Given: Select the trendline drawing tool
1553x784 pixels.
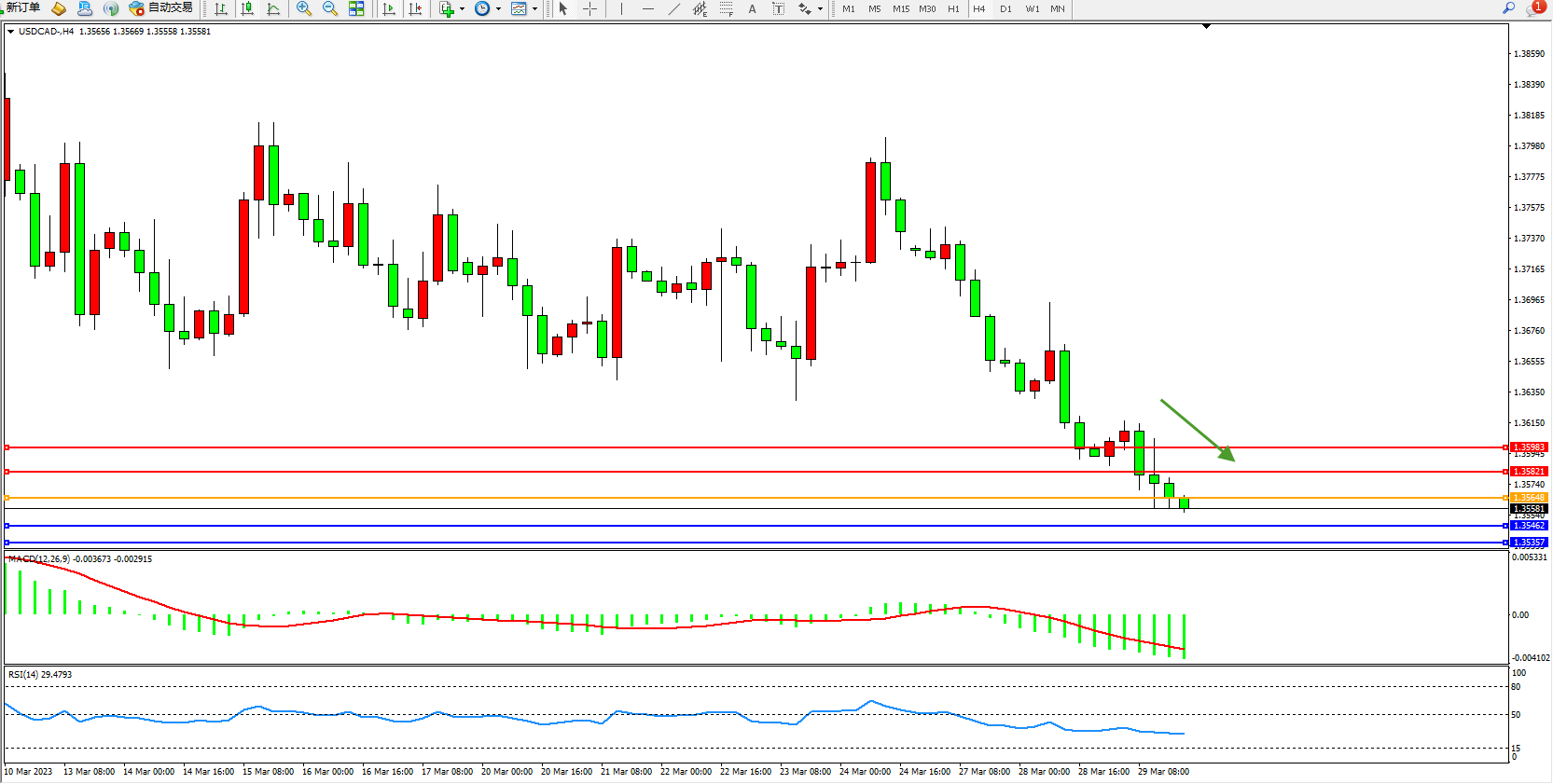Looking at the screenshot, I should (x=673, y=8).
